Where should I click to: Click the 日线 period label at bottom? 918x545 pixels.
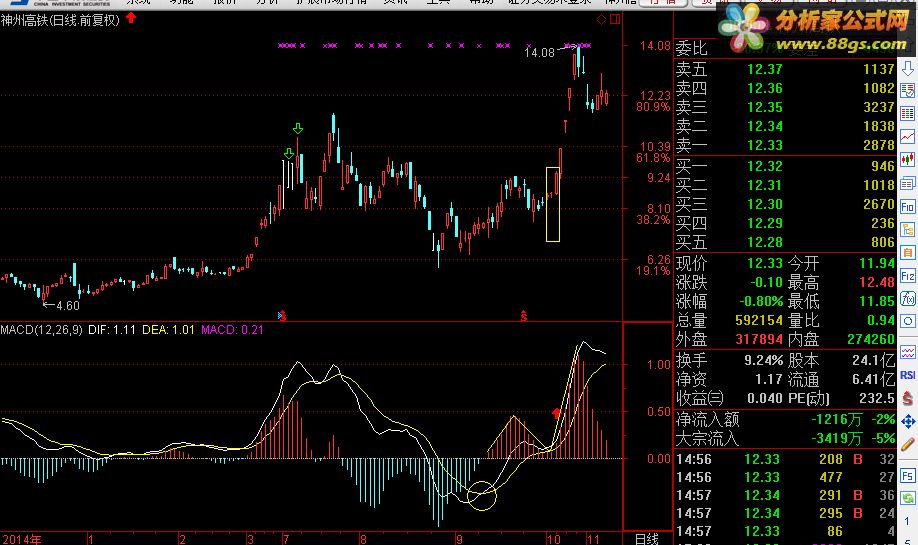tap(647, 539)
